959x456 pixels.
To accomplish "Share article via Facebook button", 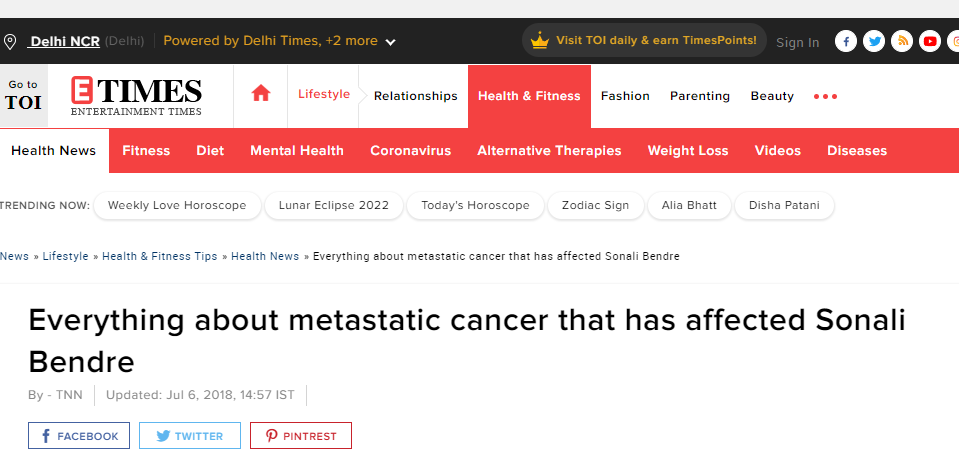I will coord(79,436).
